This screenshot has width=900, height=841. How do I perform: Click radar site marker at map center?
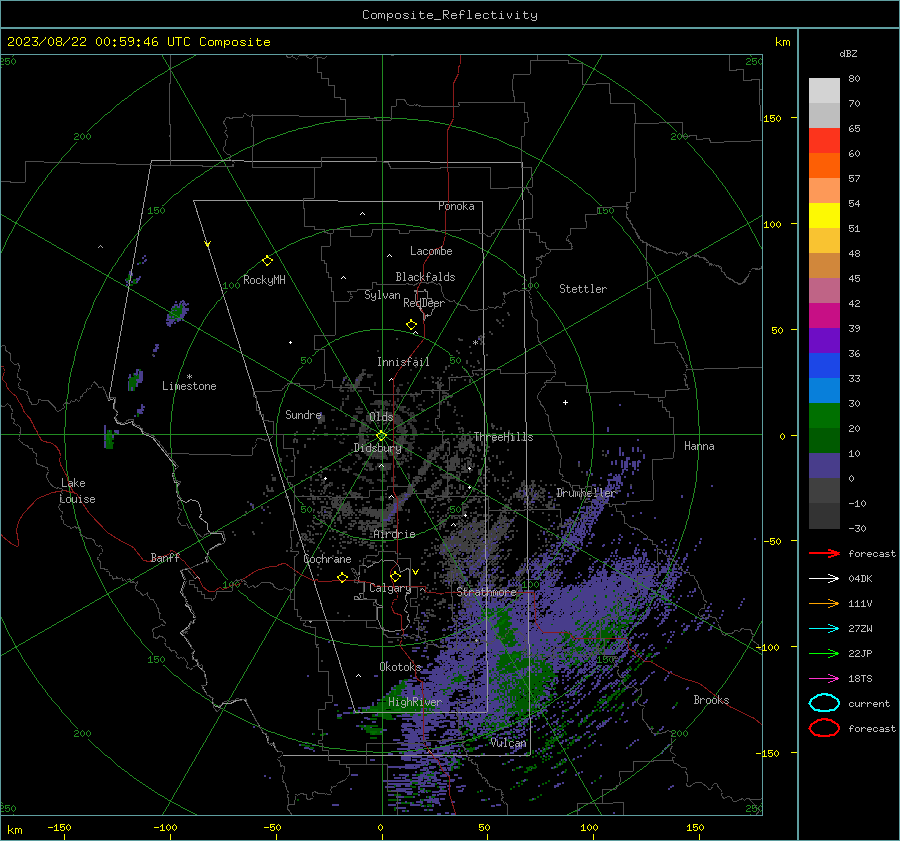point(382,435)
